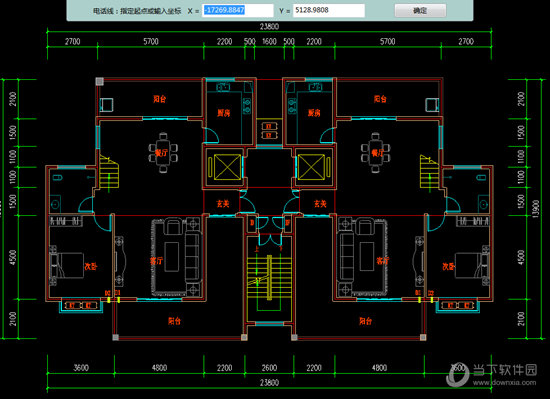
Task: Click the 餐厅 label in the left unit
Action: (161, 153)
